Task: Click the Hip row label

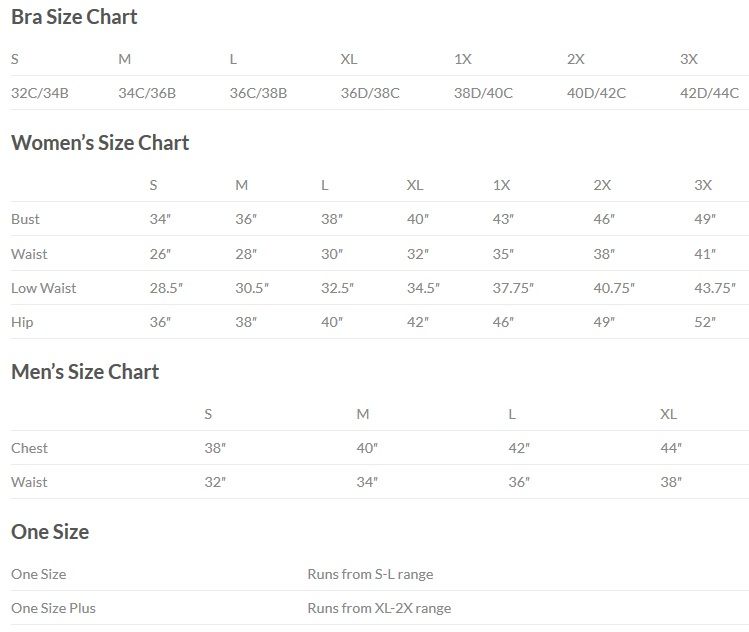Action: pyautogui.click(x=22, y=322)
